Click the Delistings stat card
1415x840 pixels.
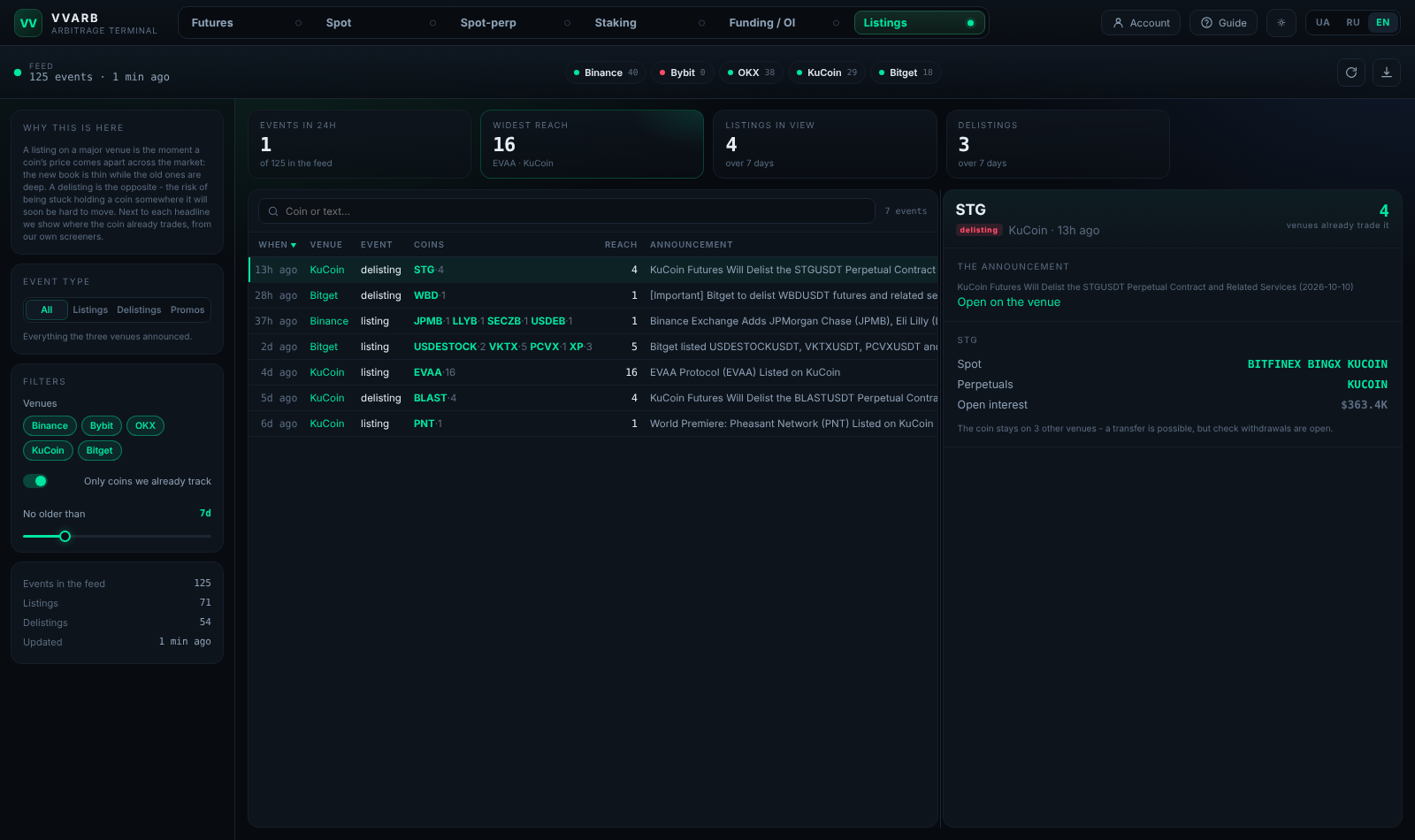pos(1058,144)
